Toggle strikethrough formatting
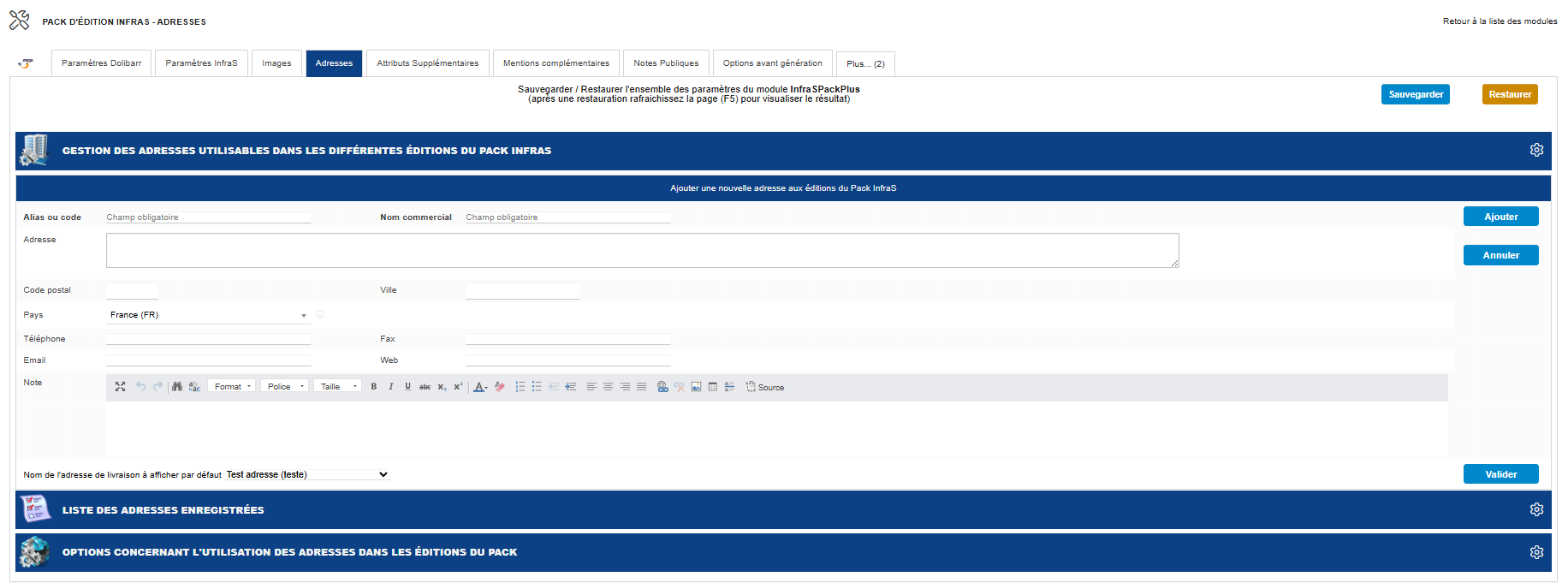1568x583 pixels. click(x=425, y=387)
